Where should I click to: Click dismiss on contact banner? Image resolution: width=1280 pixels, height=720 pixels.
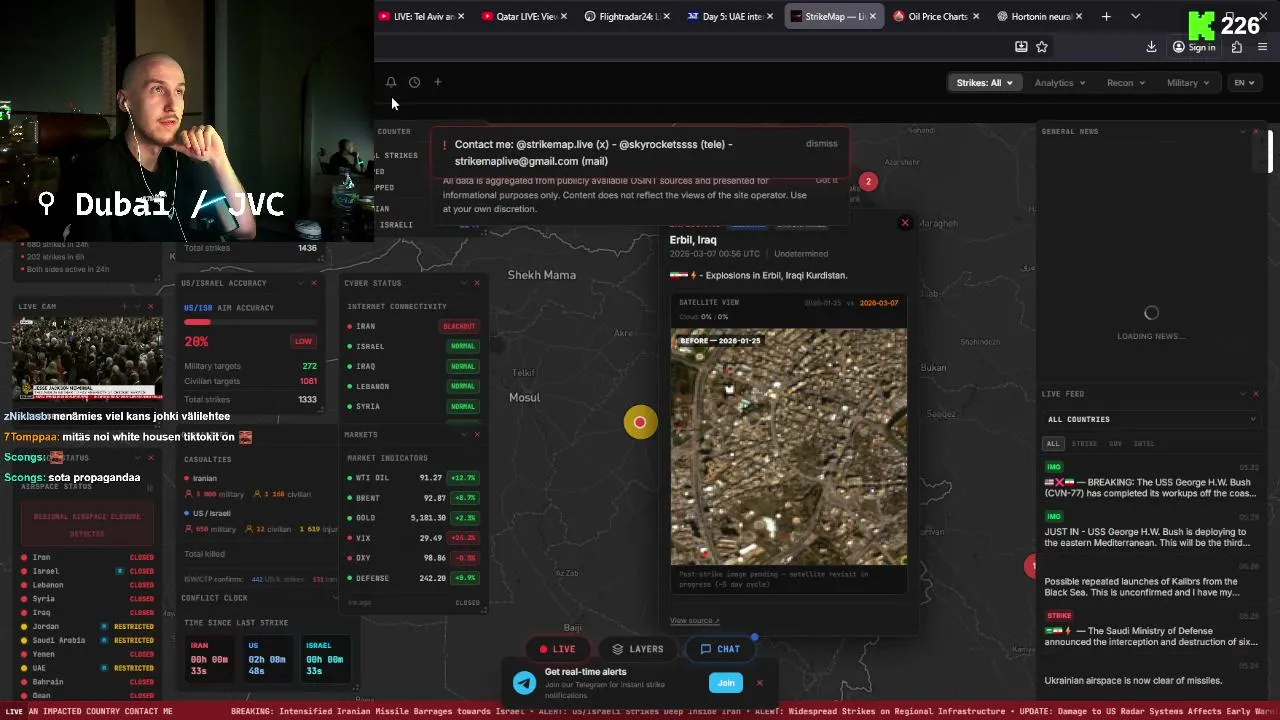821,144
